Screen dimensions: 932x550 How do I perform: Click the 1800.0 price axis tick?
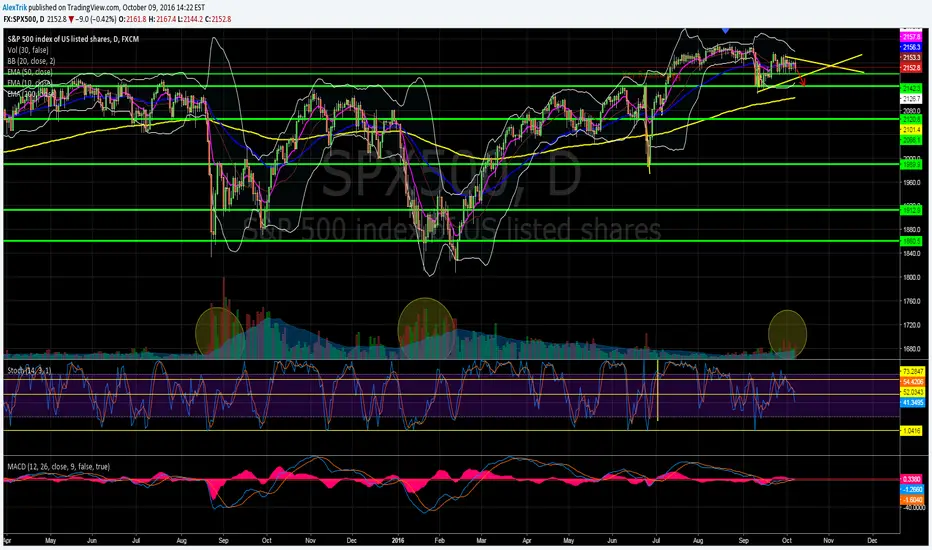tap(911, 277)
